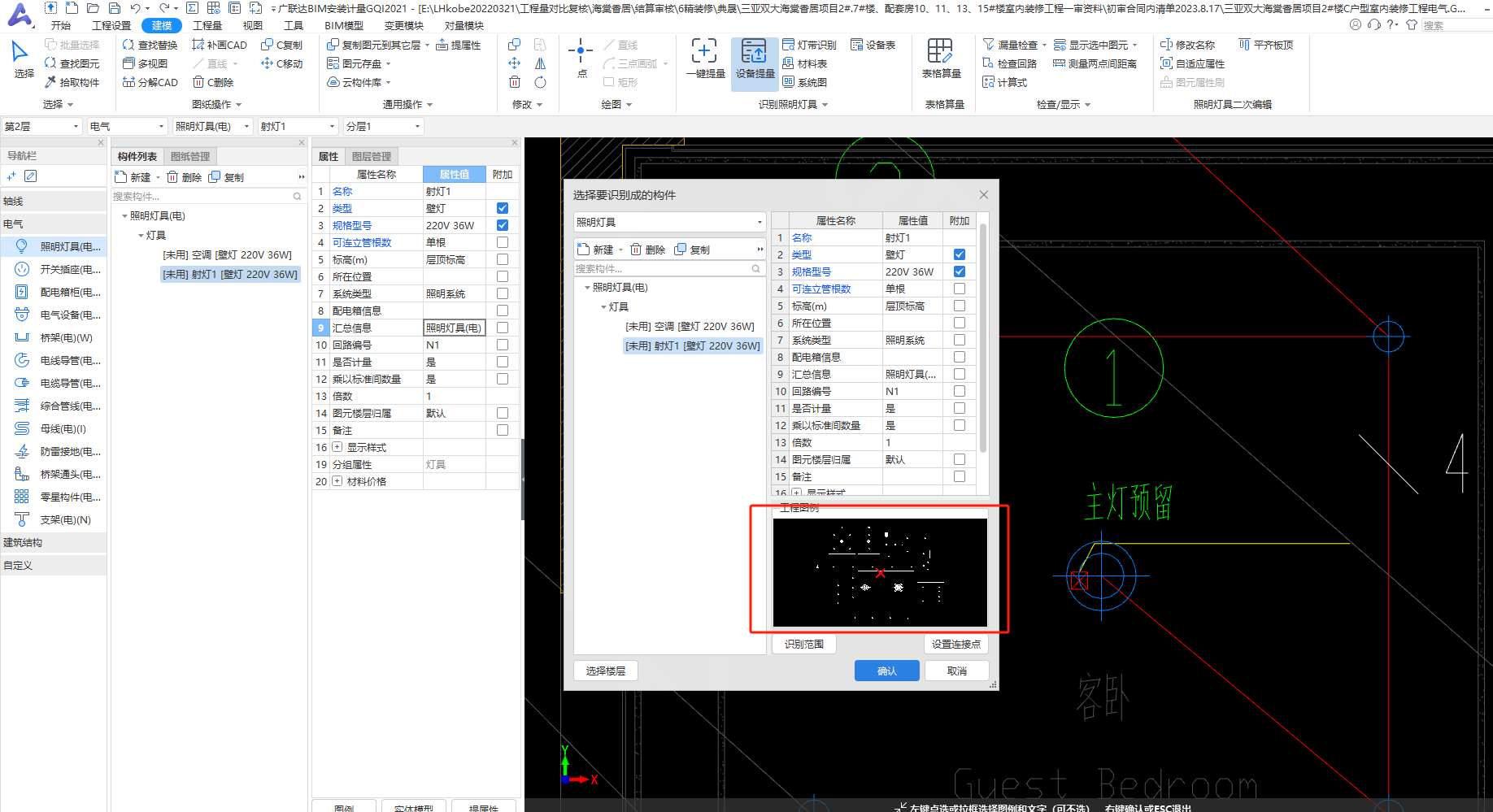Click the 点 drawing tool
This screenshot has width=1493, height=812.
[x=581, y=59]
